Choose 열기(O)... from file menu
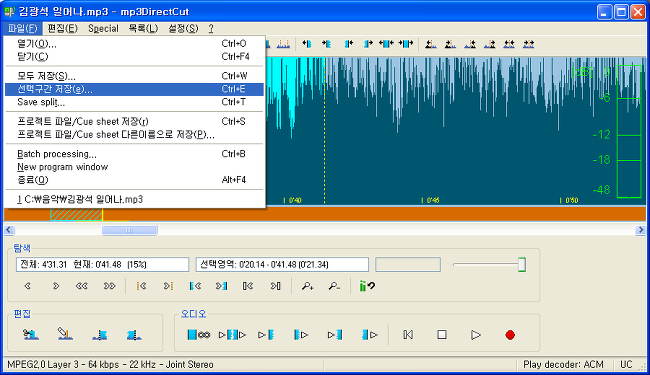The width and height of the screenshot is (650, 375). click(x=134, y=44)
